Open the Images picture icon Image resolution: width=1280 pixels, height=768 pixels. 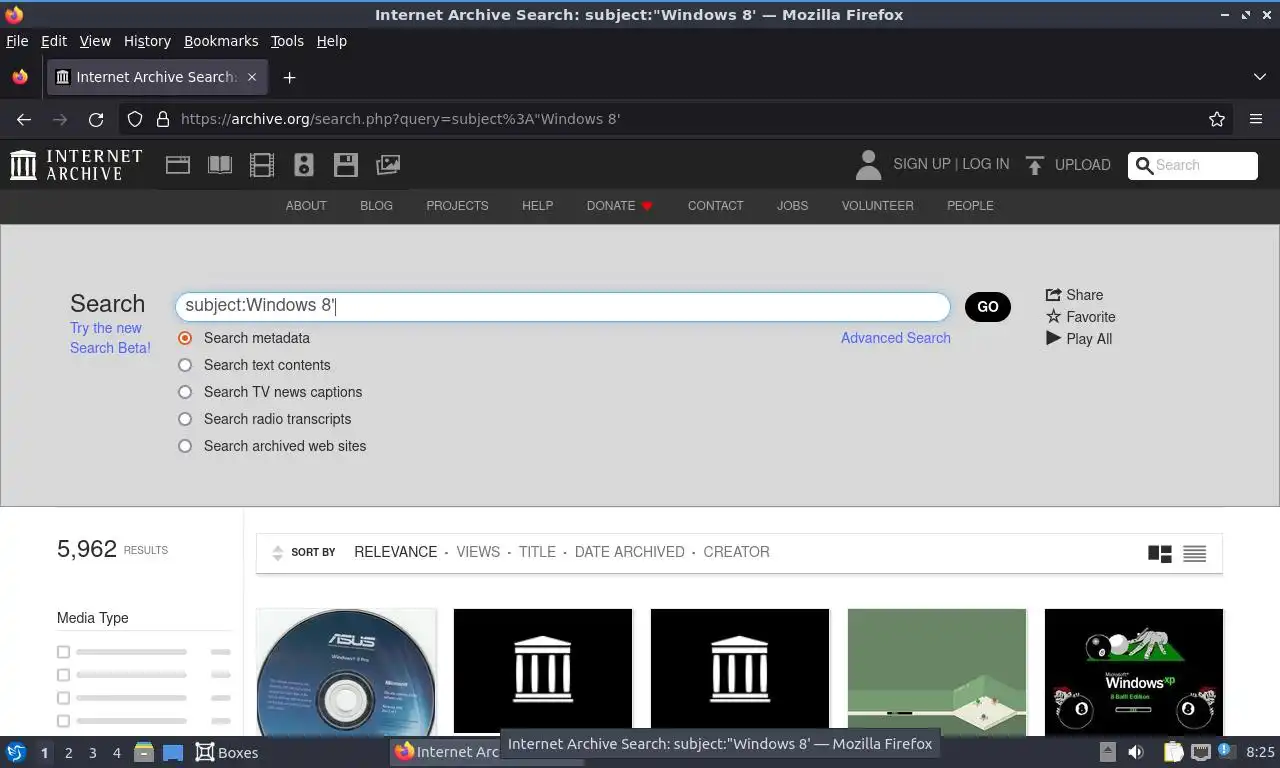coord(388,165)
